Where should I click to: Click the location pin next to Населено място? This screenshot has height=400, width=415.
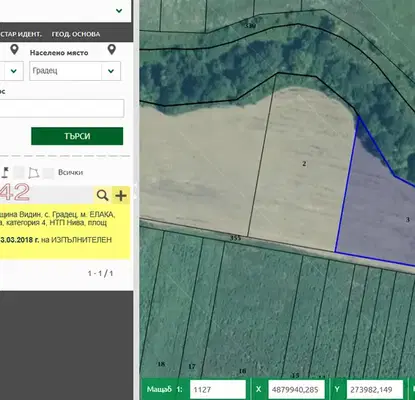pyautogui.click(x=112, y=50)
